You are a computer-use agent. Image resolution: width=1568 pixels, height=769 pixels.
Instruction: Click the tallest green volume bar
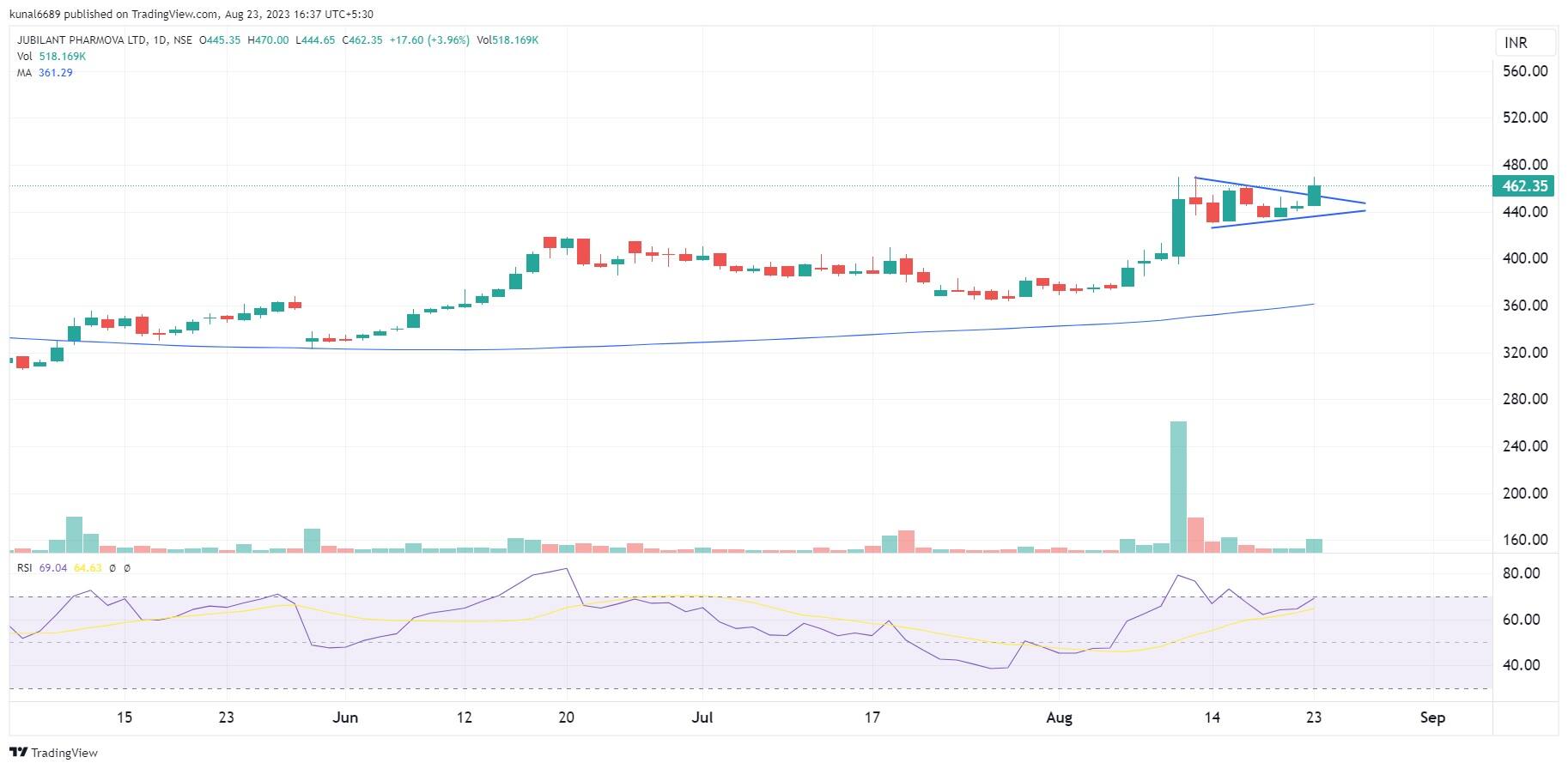(x=1178, y=485)
